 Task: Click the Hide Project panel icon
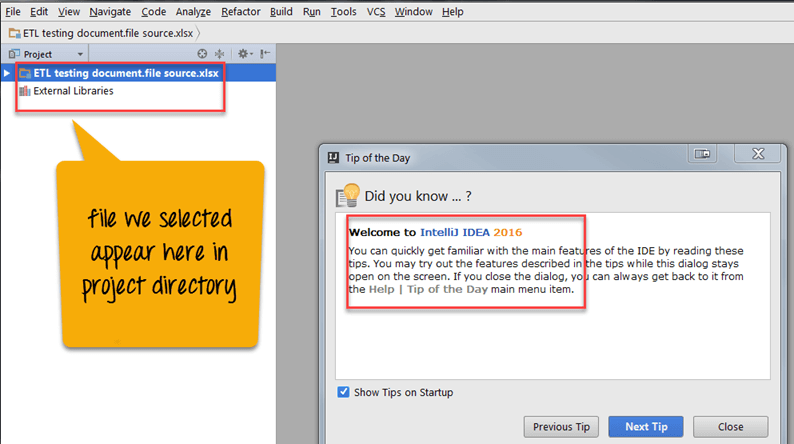[265, 54]
